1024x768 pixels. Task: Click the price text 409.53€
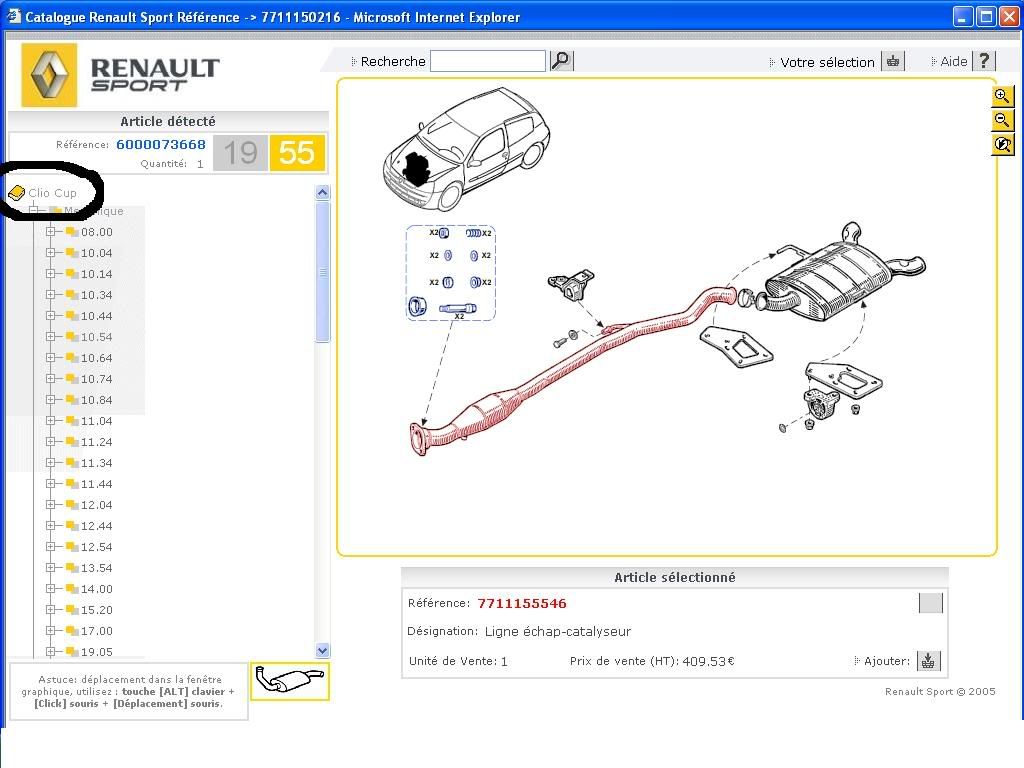709,661
